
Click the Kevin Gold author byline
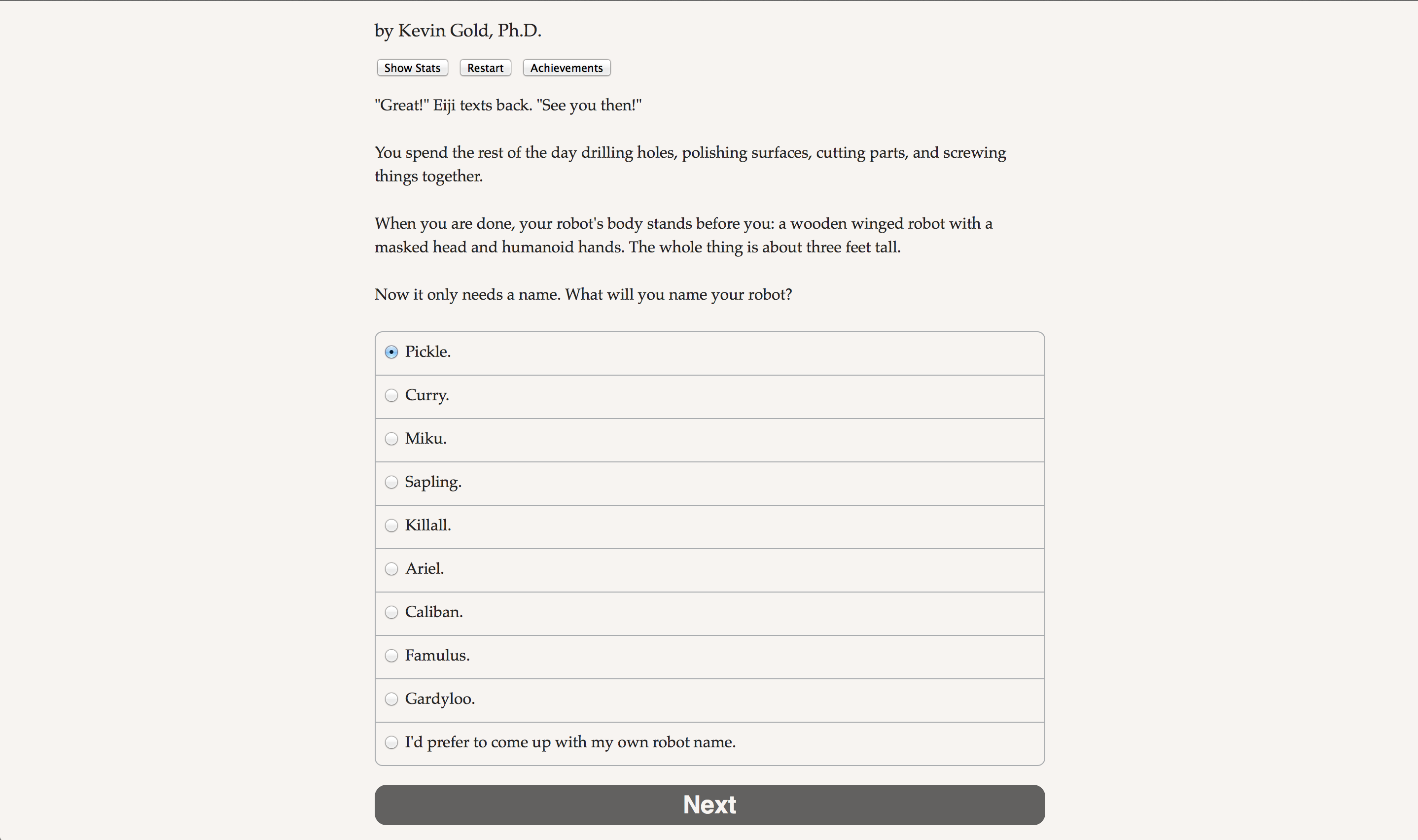tap(458, 31)
